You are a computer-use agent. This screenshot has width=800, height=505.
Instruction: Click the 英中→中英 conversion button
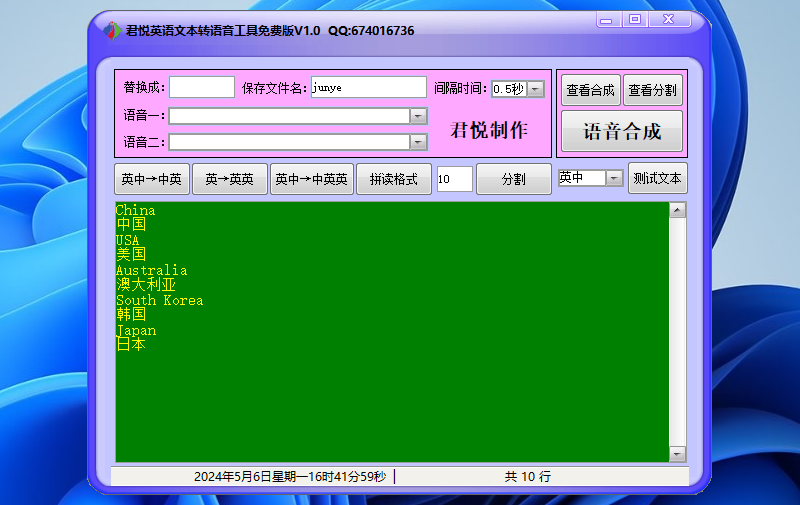coord(152,179)
